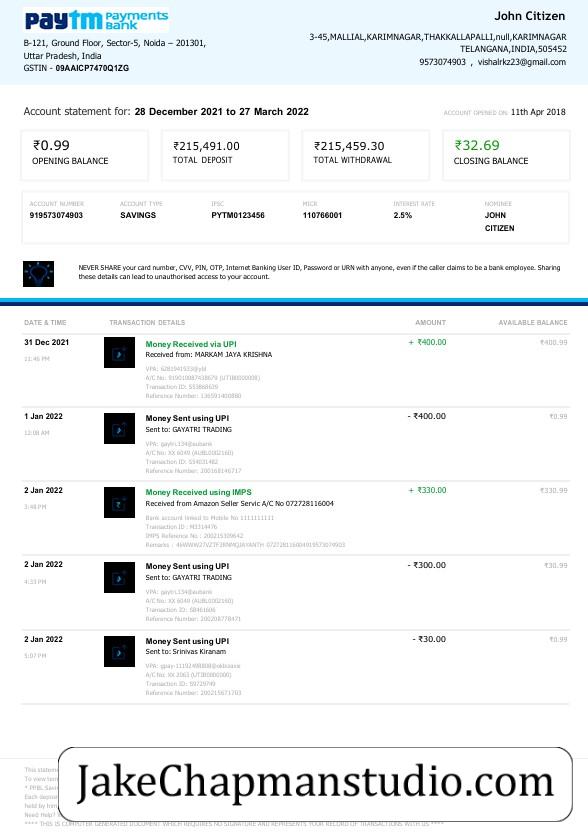The height and width of the screenshot is (837, 588).
Task: Click the Money Received using IMPS title
Action: coord(198,492)
